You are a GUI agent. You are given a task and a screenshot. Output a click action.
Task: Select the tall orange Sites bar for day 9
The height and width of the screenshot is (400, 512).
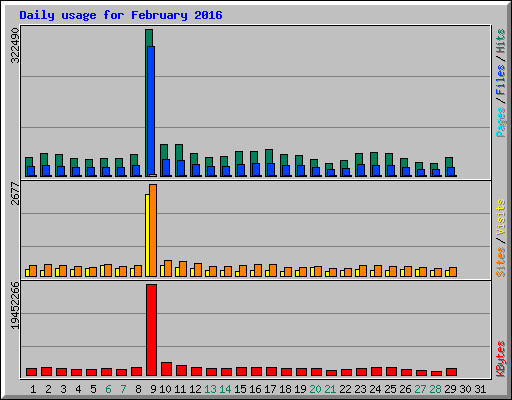[x=153, y=230]
